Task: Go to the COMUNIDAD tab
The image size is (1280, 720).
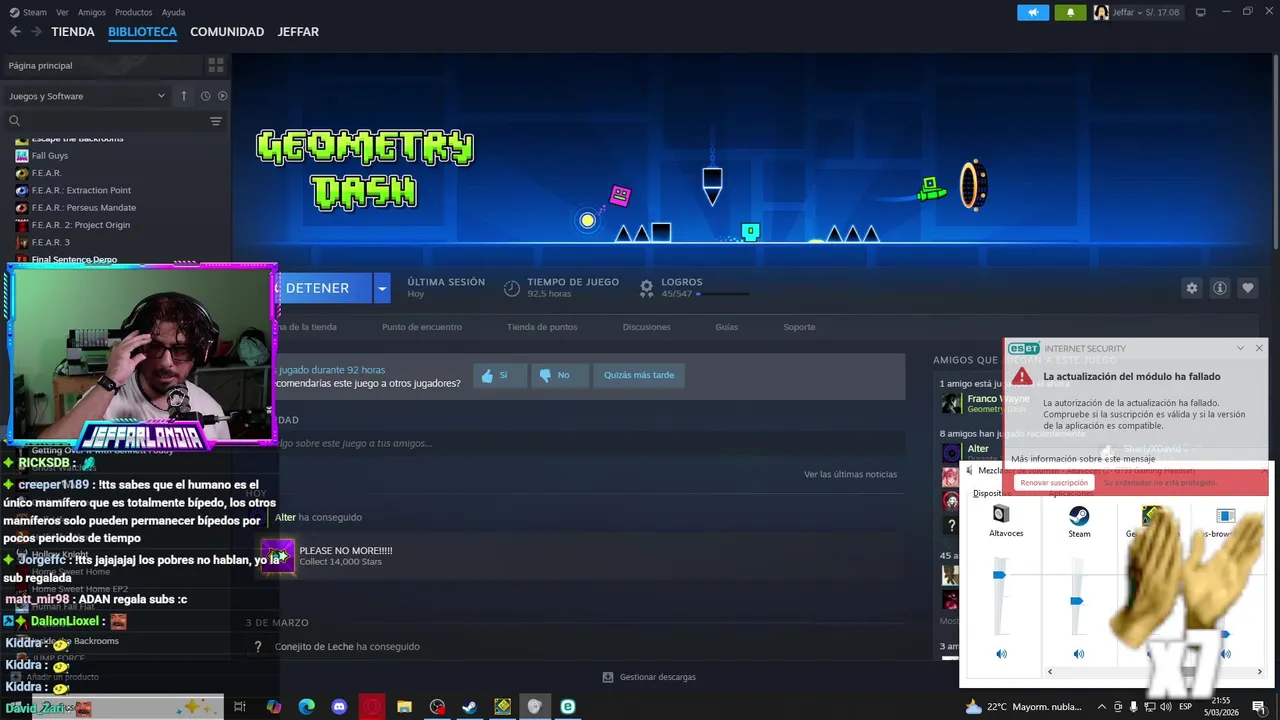Action: click(x=227, y=32)
